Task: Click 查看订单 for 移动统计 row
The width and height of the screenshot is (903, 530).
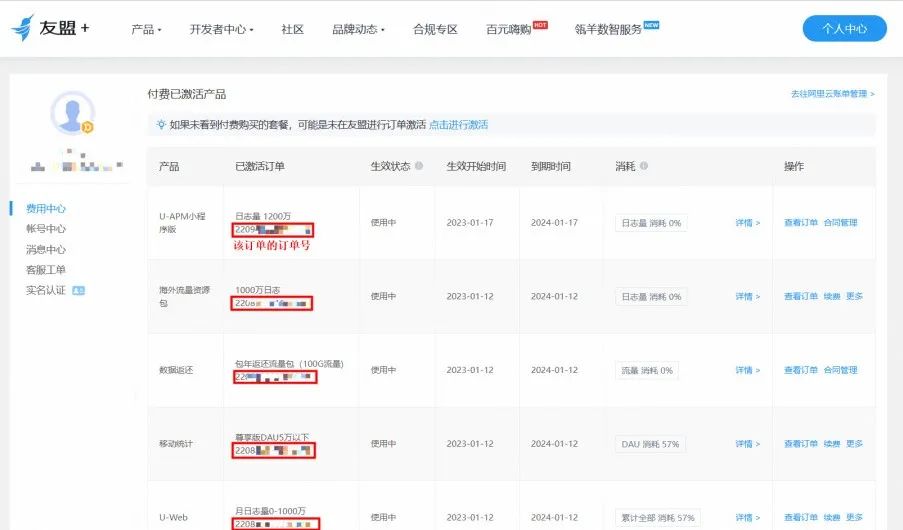Action: click(801, 444)
